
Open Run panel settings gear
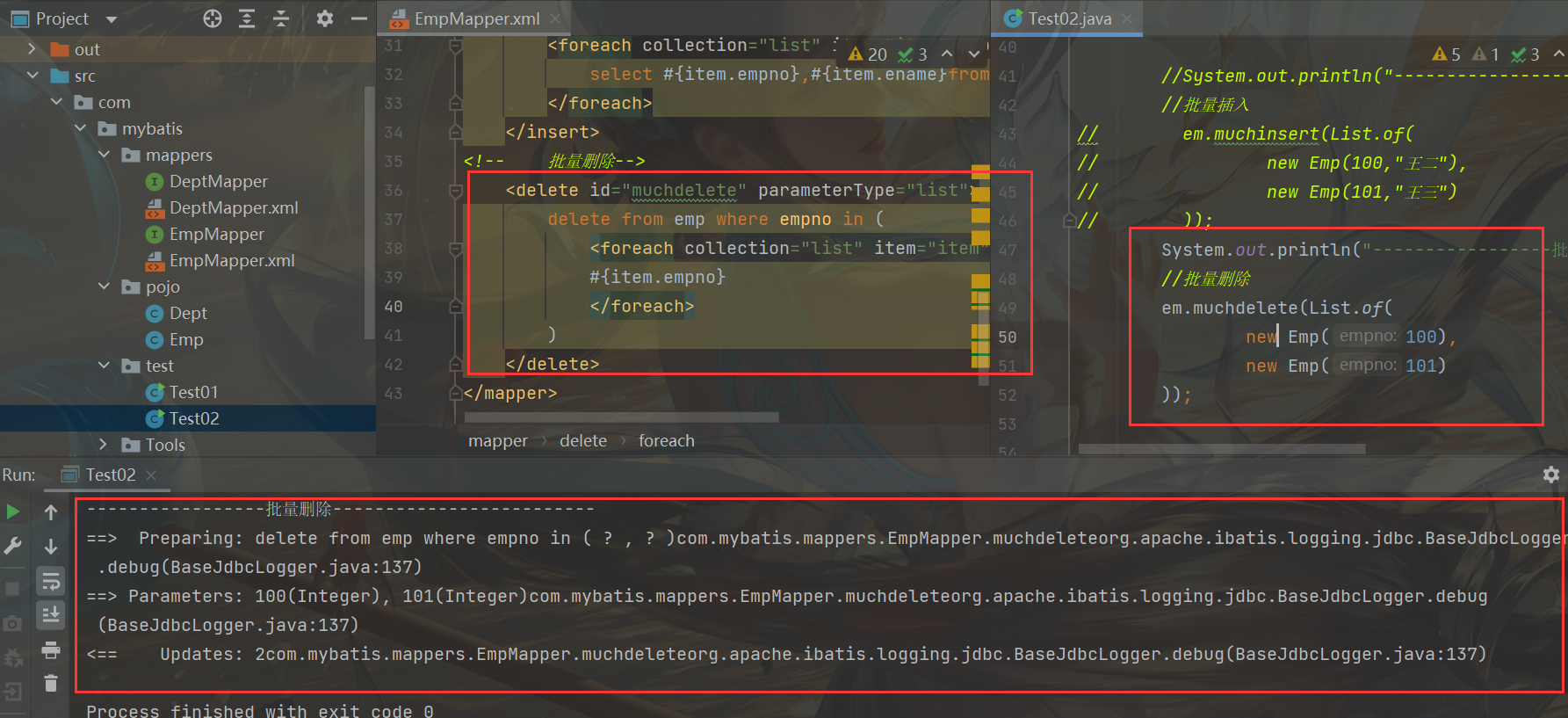pyautogui.click(x=1551, y=475)
